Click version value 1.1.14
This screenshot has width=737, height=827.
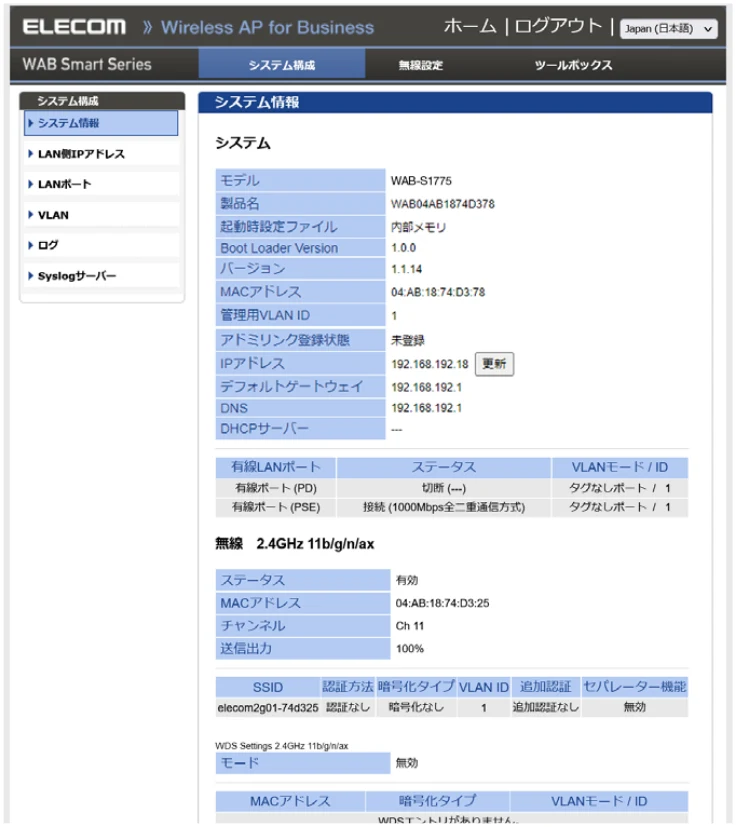[406, 270]
